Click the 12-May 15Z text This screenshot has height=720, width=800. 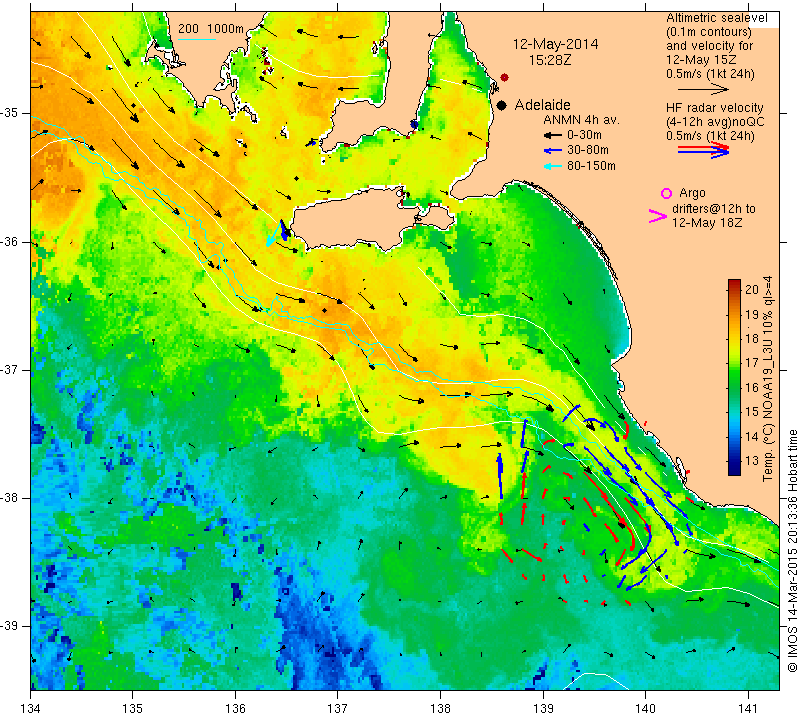pyautogui.click(x=699, y=60)
